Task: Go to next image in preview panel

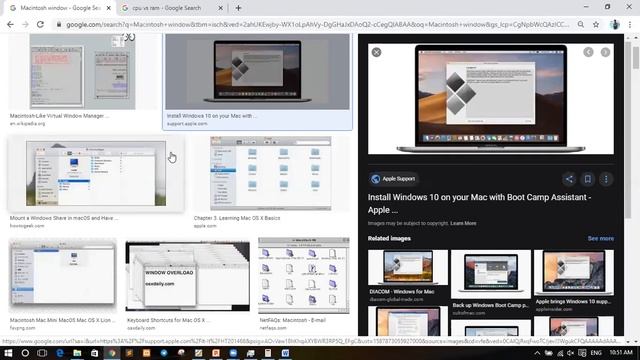Action: pyautogui.click(x=605, y=52)
